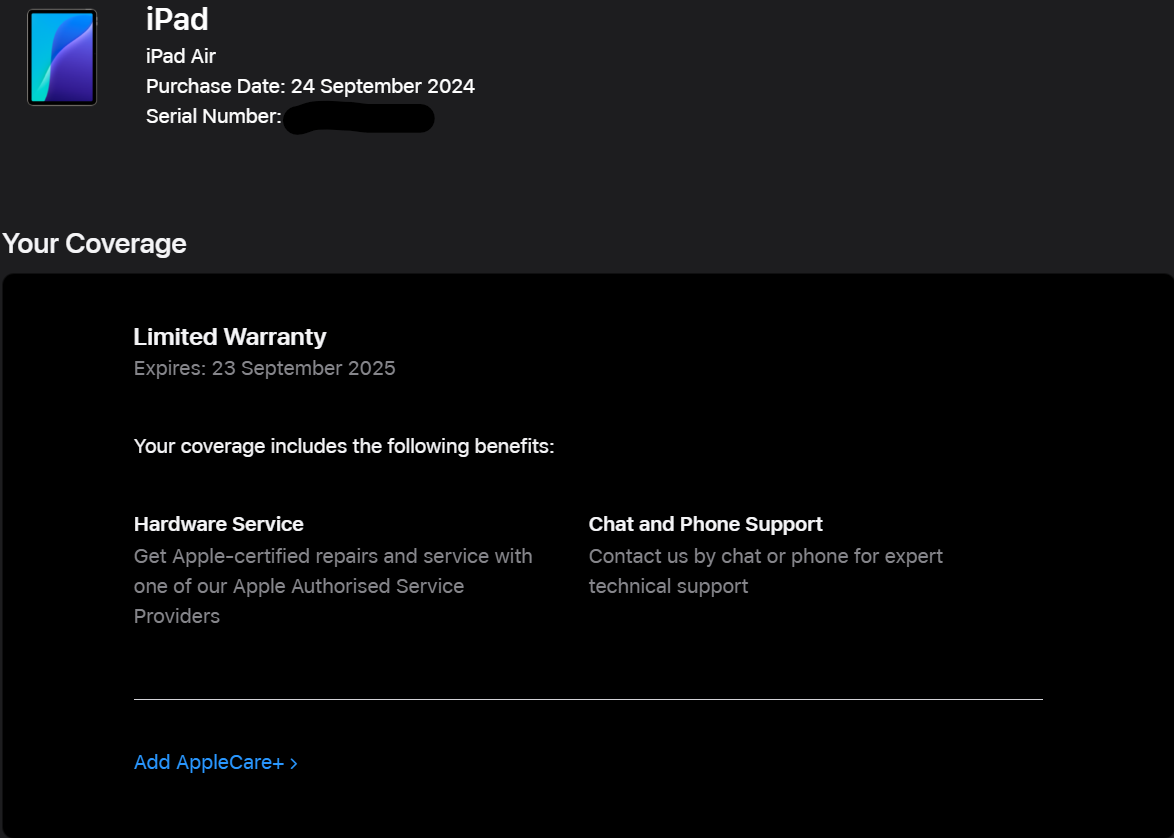Viewport: 1174px width, 838px height.
Task: Click the iPad Air device image
Action: point(62,57)
